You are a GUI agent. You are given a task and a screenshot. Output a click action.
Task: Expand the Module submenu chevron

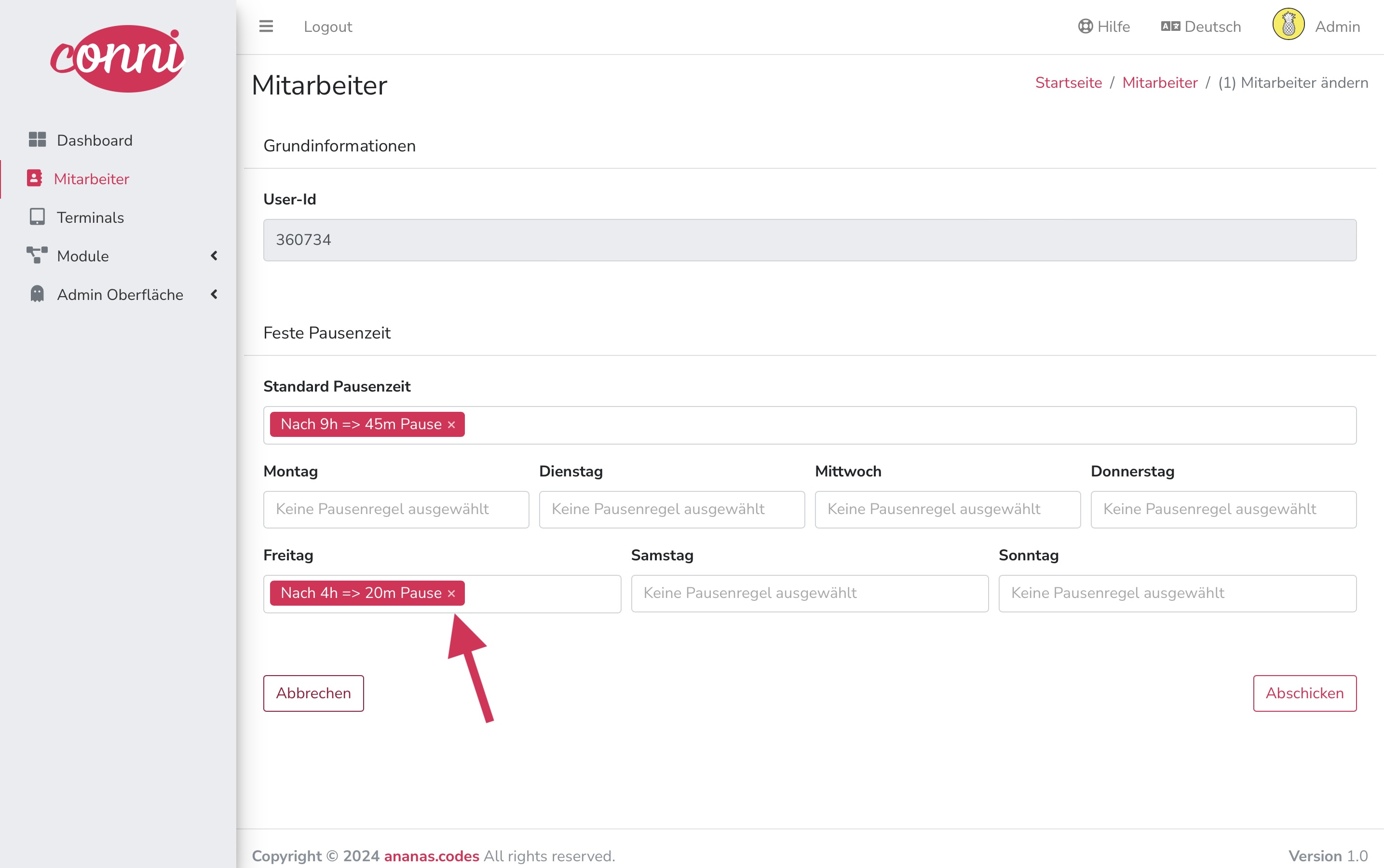coord(214,256)
